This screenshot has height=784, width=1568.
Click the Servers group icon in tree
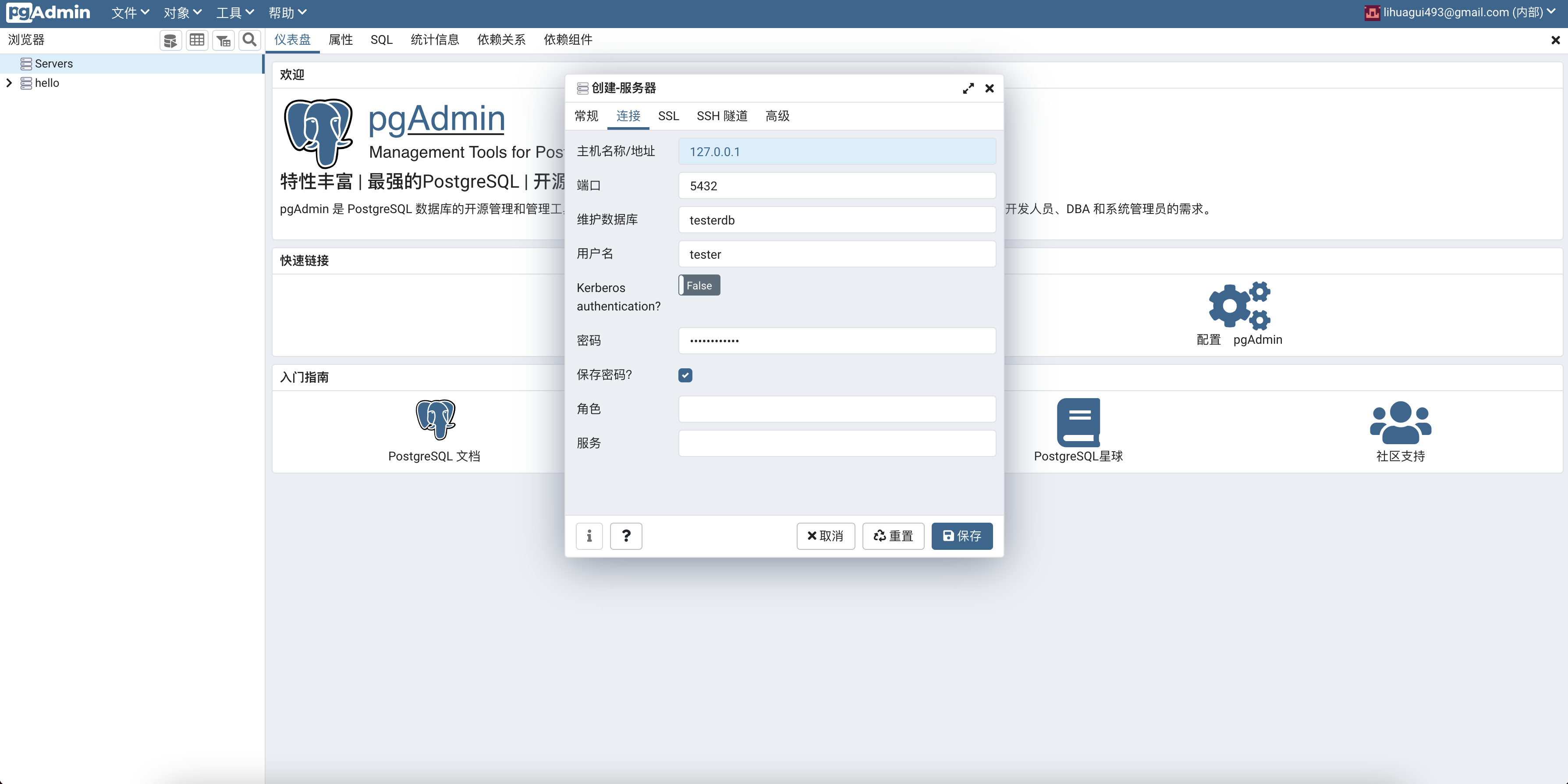click(26, 63)
